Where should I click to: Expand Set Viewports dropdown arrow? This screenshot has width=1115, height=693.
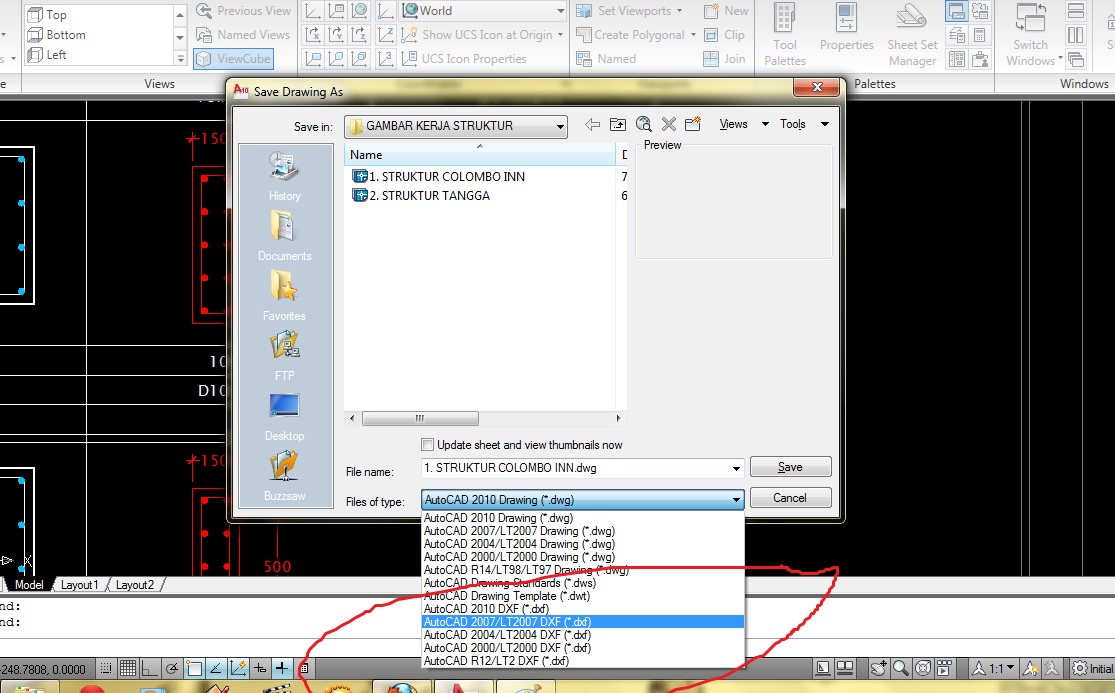click(679, 11)
